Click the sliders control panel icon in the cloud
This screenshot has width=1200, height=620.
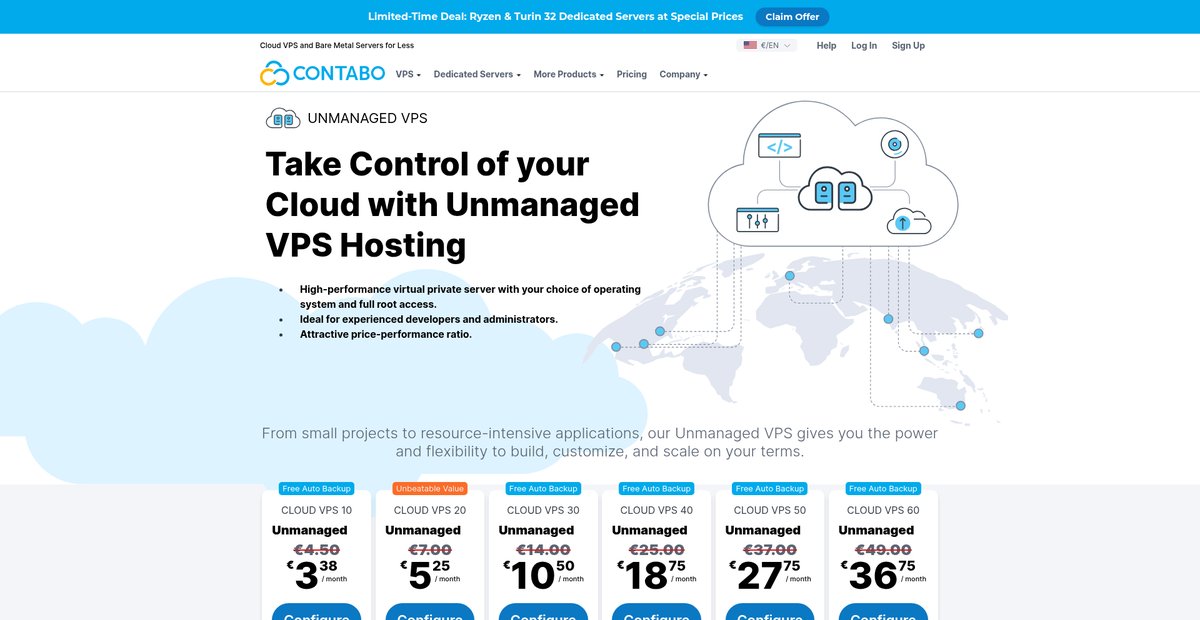(x=757, y=219)
